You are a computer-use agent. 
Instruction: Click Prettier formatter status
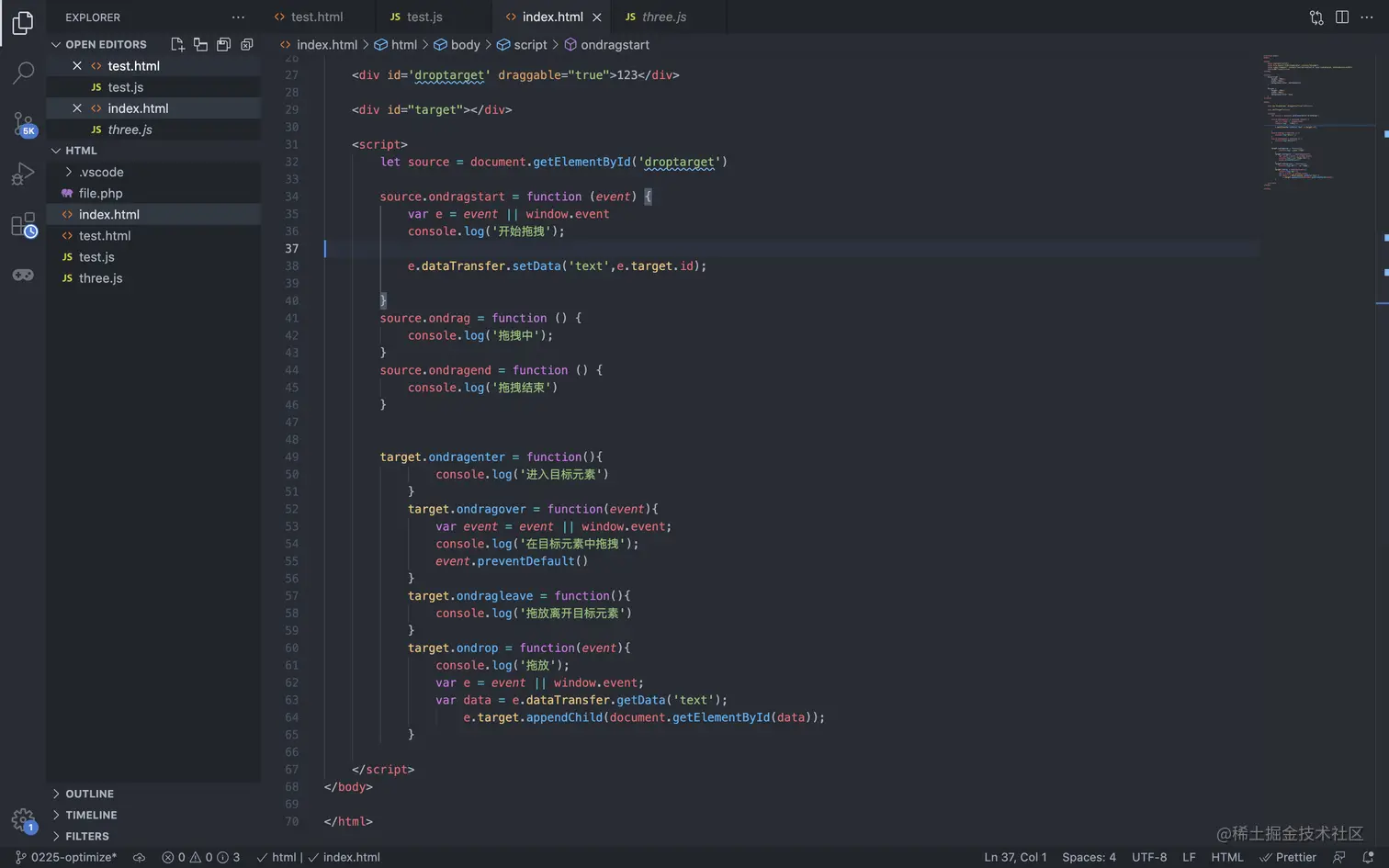[x=1287, y=858]
